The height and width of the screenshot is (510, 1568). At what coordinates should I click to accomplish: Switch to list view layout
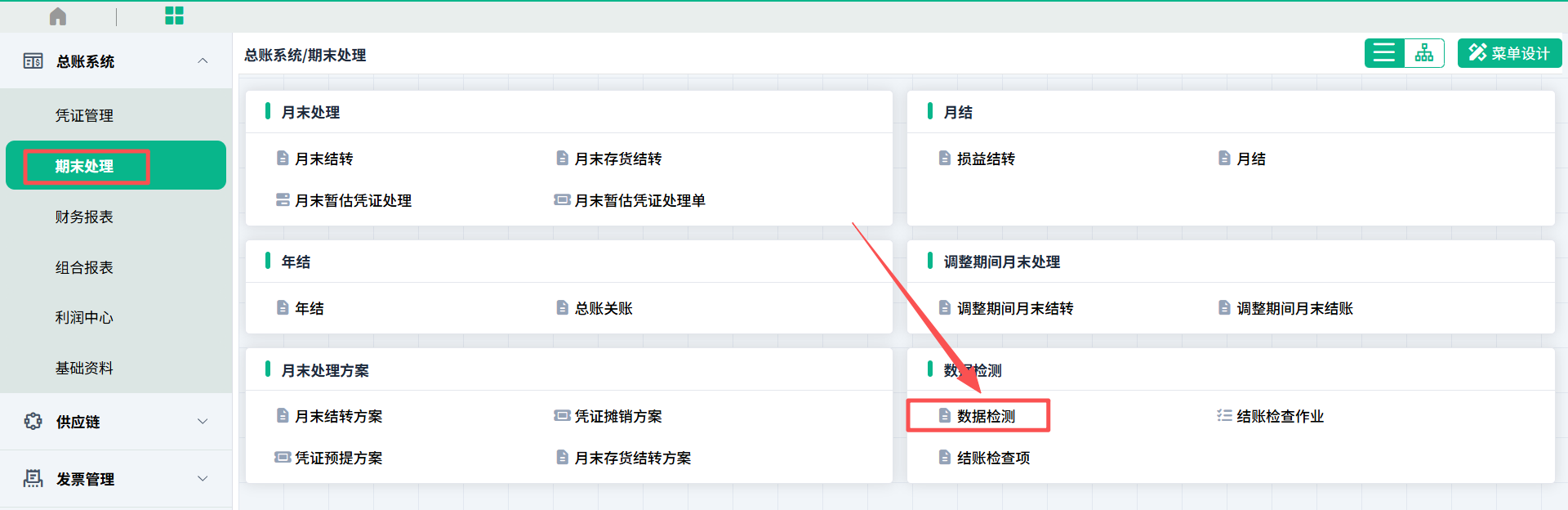(x=1384, y=53)
